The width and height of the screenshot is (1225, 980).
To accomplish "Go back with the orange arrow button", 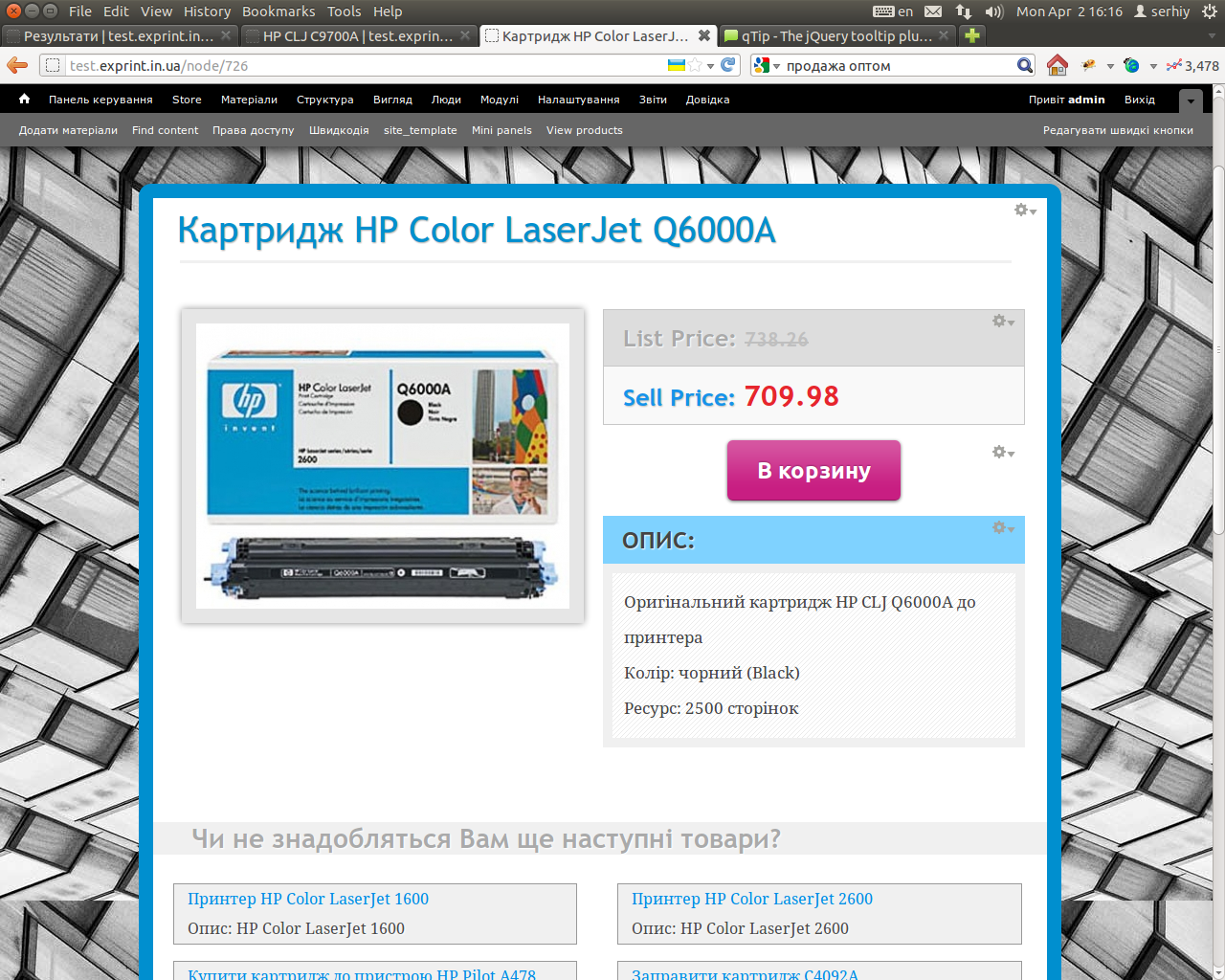I will pyautogui.click(x=17, y=65).
